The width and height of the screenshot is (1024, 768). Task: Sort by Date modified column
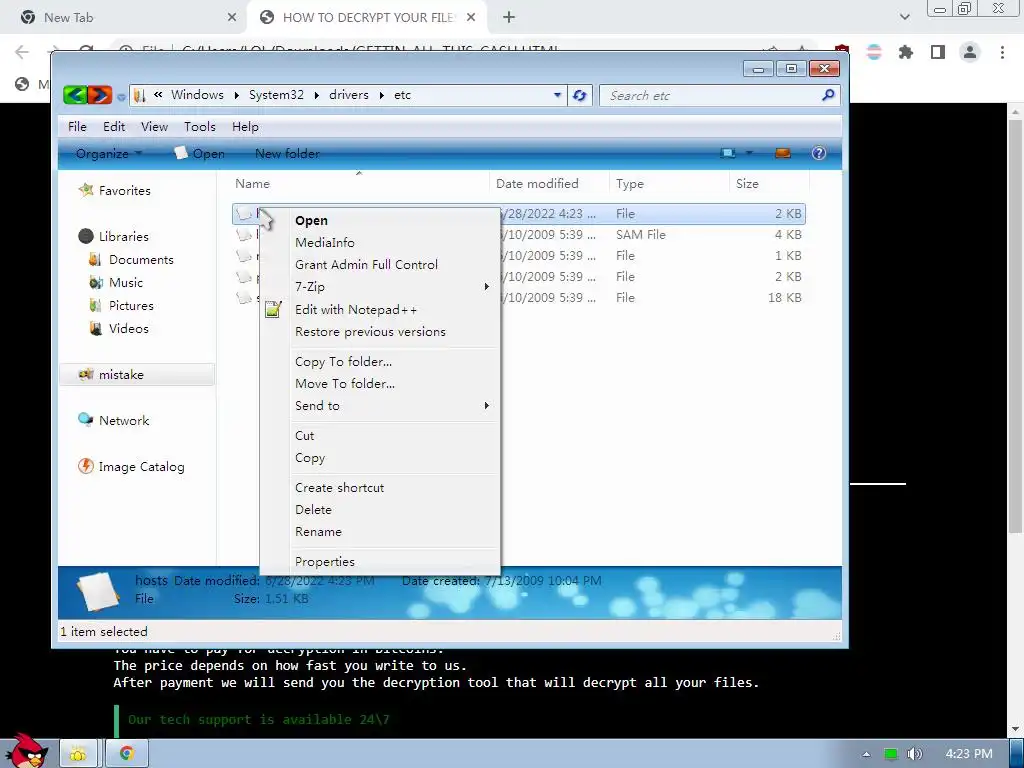[549, 184]
